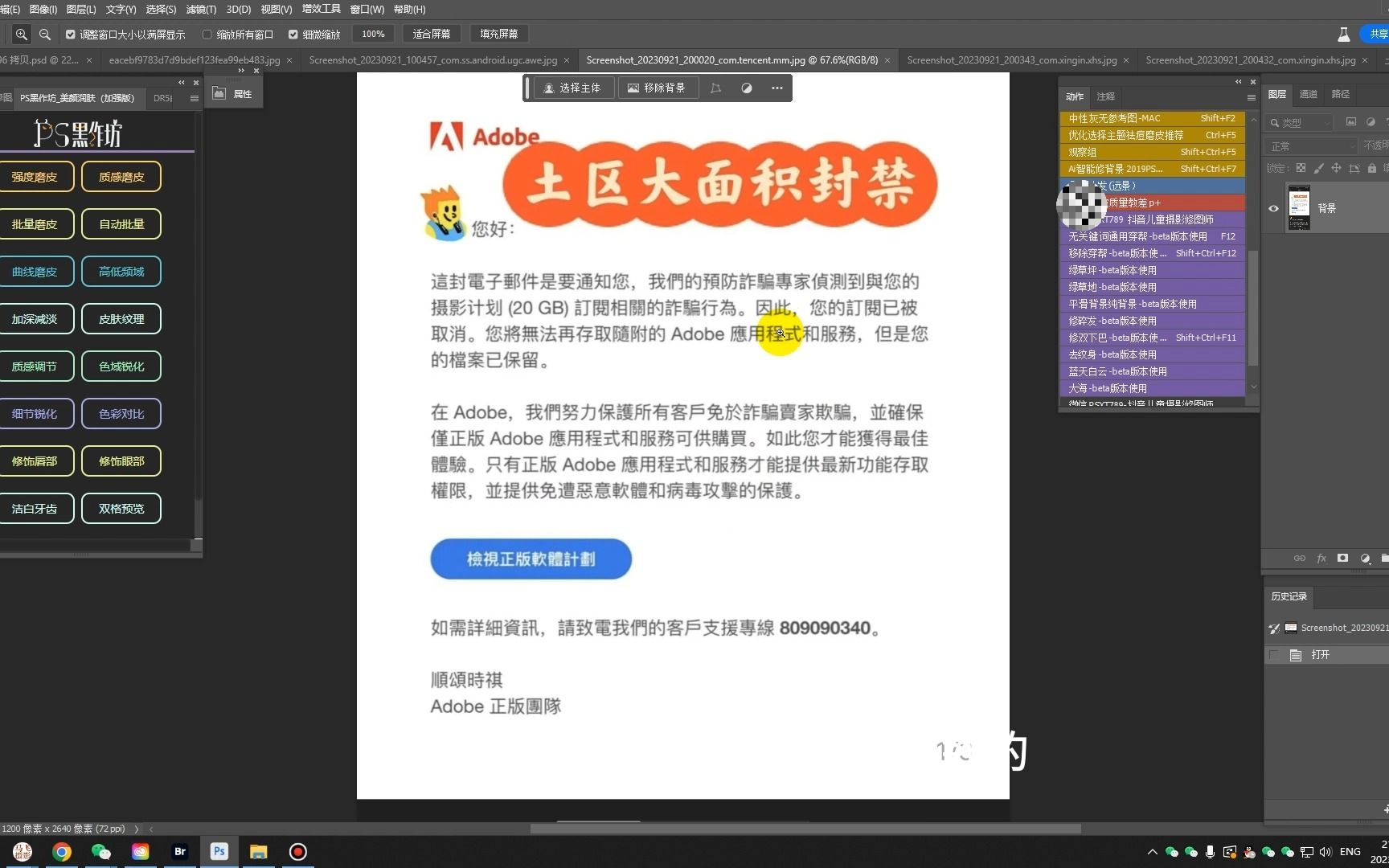The width and height of the screenshot is (1389, 868).
Task: Toggle history brush source box for 打开 step
Action: point(1273,655)
